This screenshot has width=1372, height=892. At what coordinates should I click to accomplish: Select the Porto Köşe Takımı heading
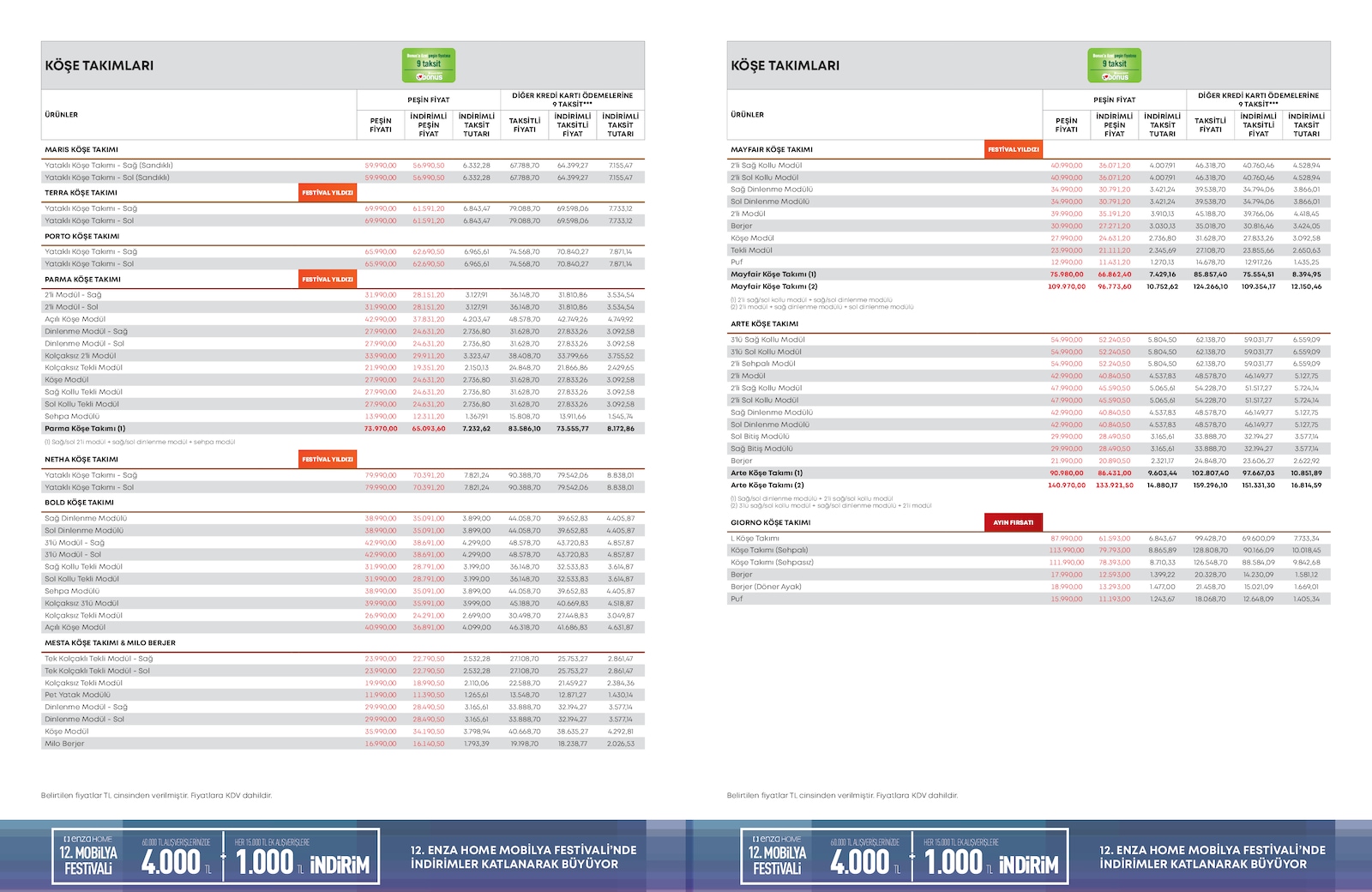click(x=82, y=236)
